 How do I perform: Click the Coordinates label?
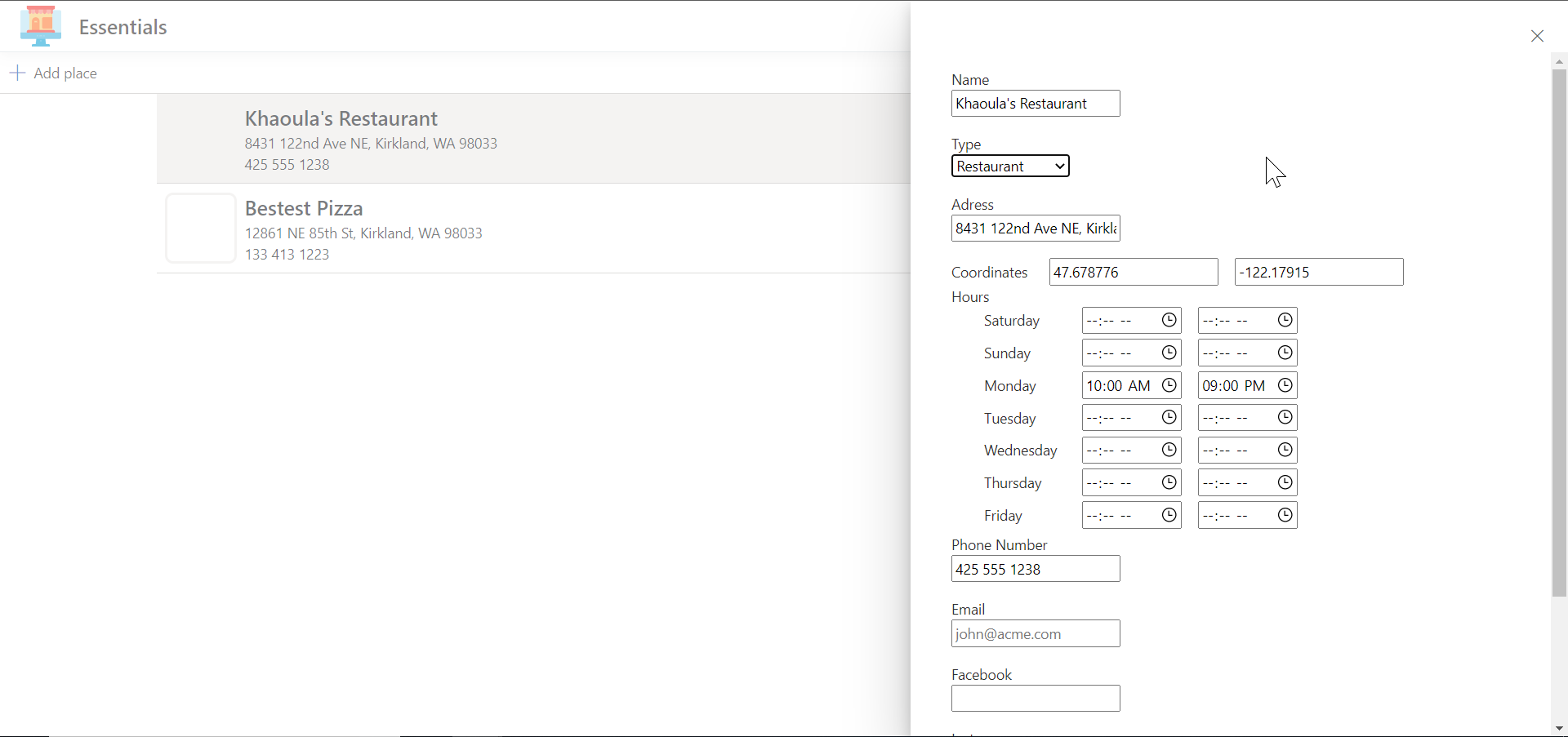[990, 273]
